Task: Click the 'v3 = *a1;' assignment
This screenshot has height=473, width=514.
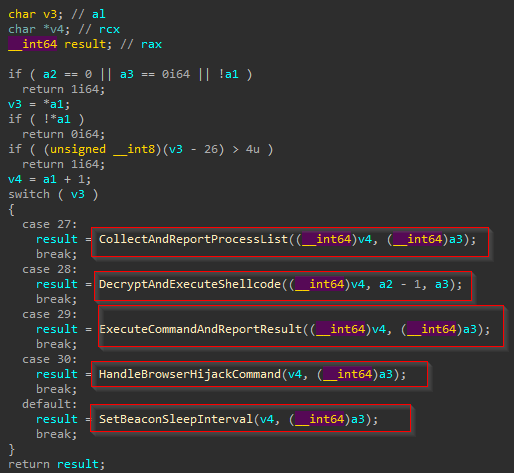Action: tap(39, 104)
